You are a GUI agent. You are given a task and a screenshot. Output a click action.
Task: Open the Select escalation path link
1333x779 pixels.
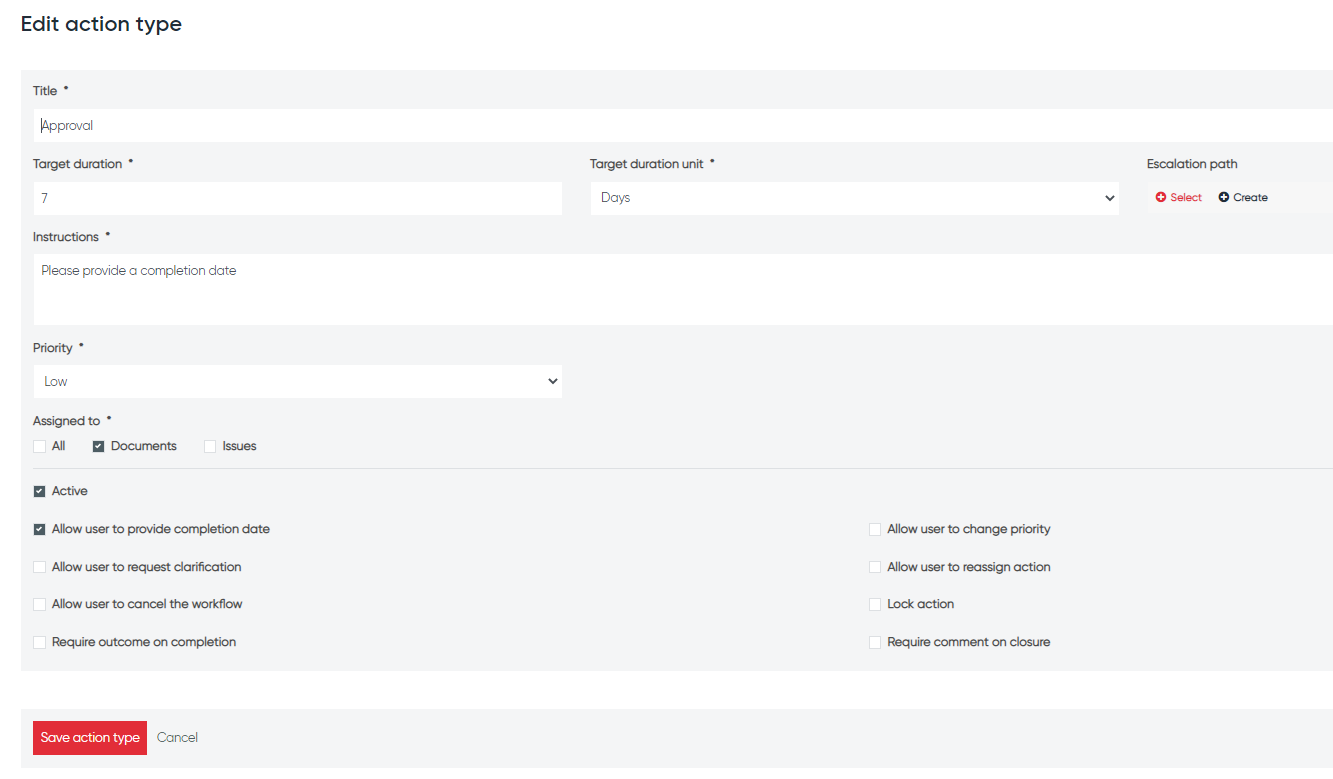(x=1179, y=198)
